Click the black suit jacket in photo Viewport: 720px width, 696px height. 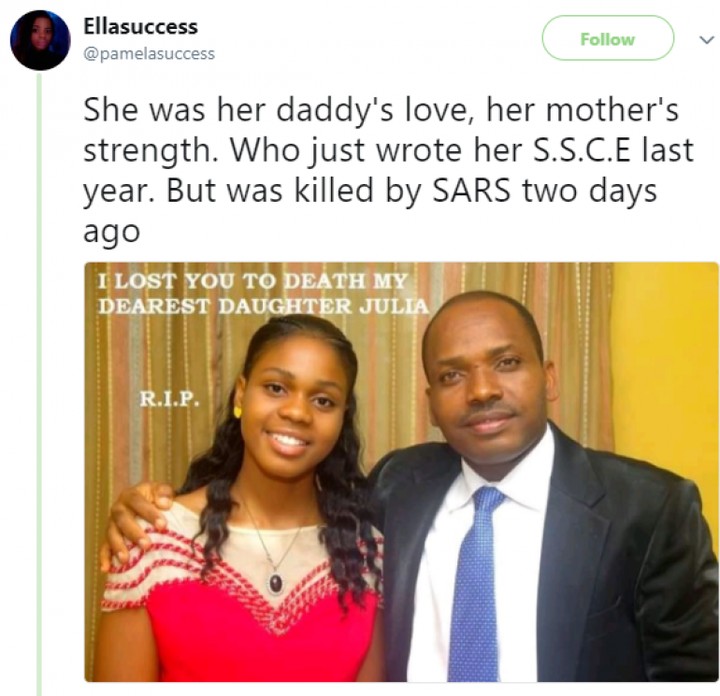click(x=620, y=580)
